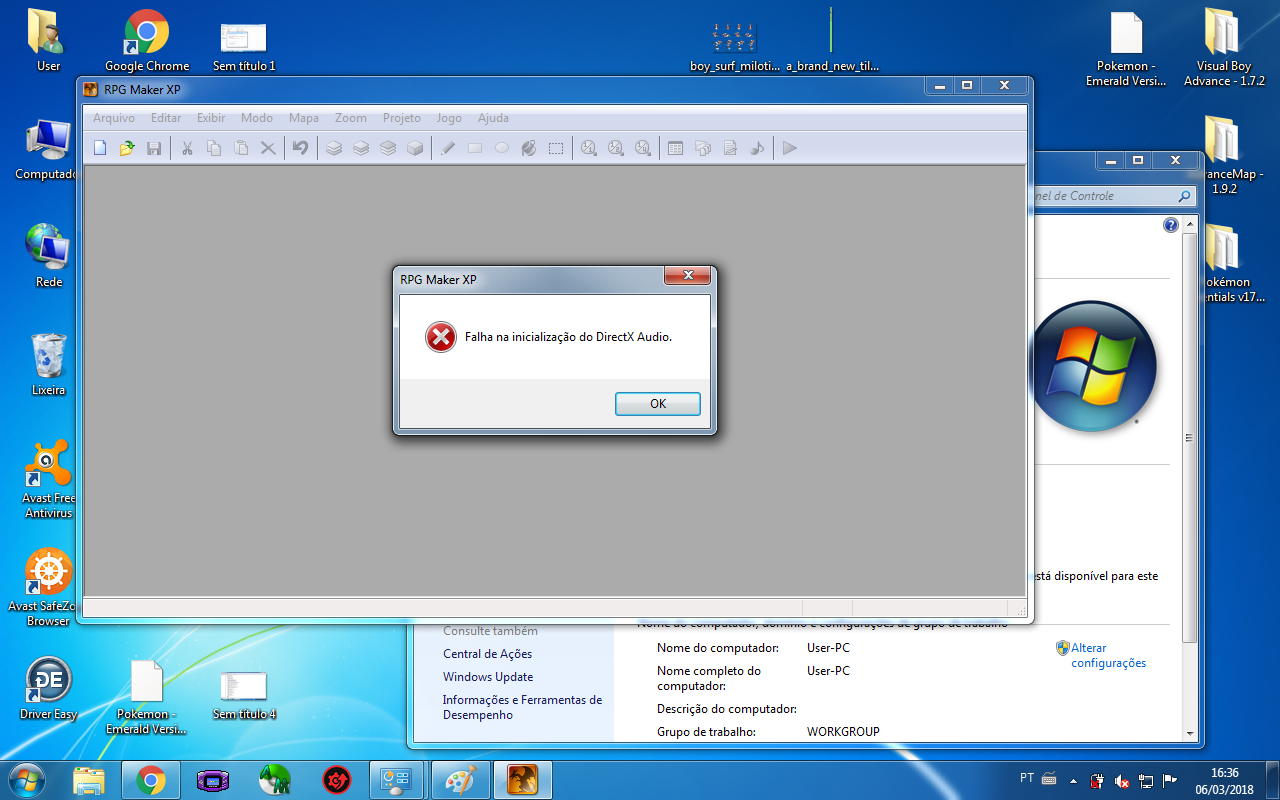Click the Zoom 1:1 magnifier icon

pos(589,148)
